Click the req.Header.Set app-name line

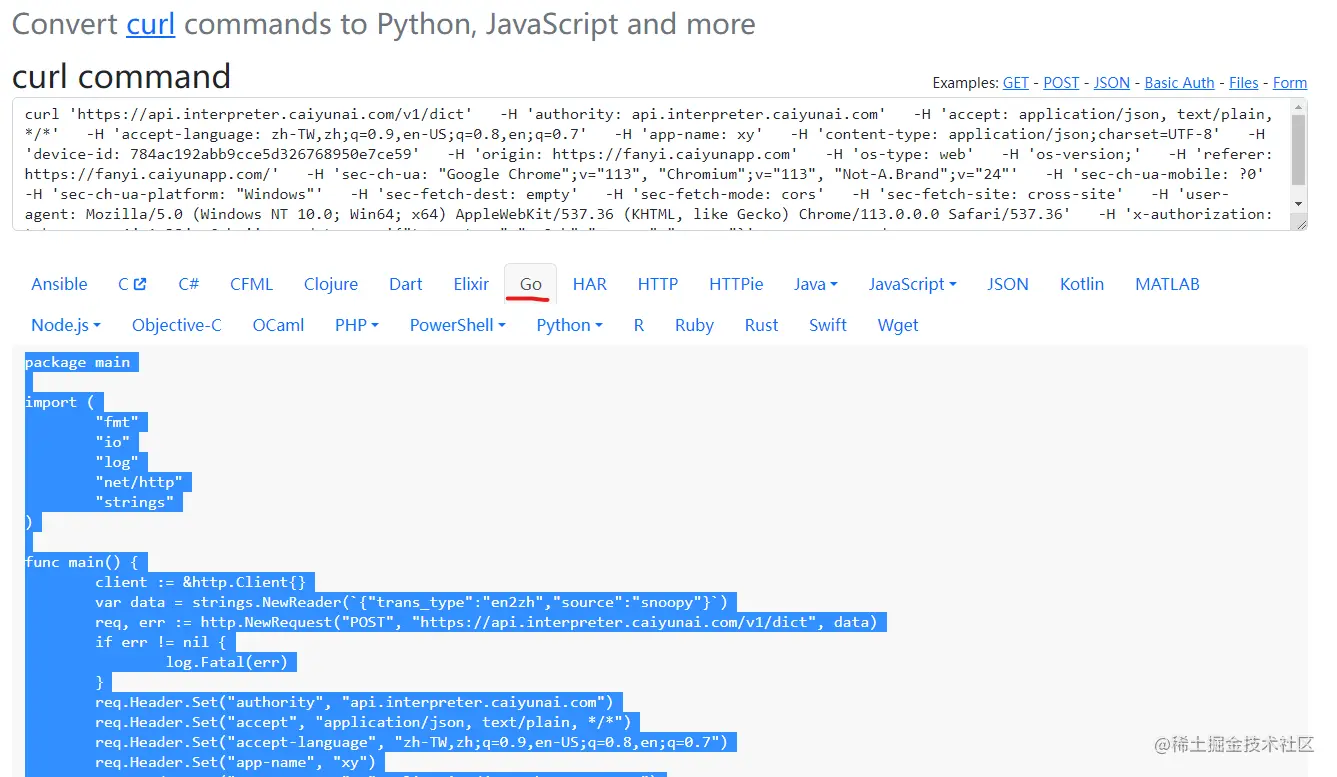[236, 762]
